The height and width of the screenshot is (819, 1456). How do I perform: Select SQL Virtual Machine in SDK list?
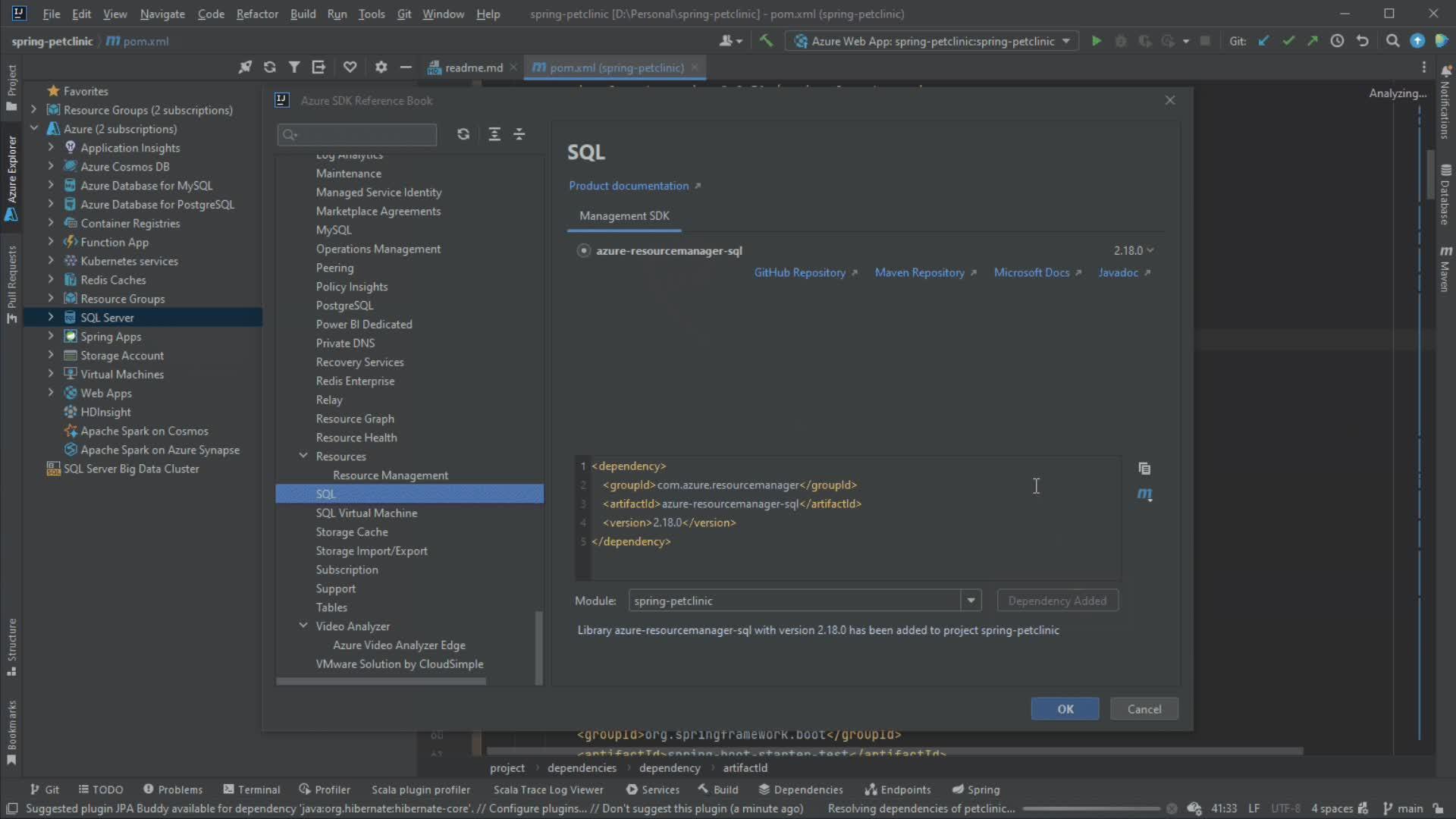click(366, 513)
